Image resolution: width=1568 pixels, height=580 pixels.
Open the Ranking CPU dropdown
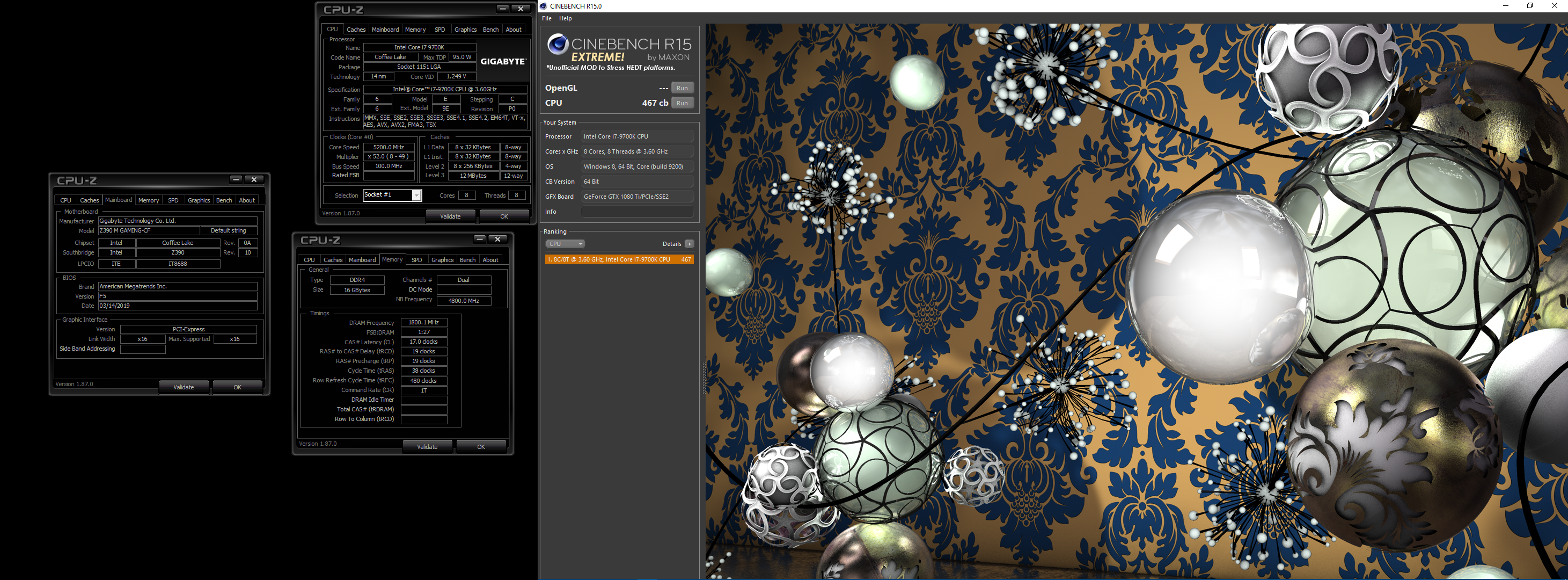pyautogui.click(x=565, y=244)
